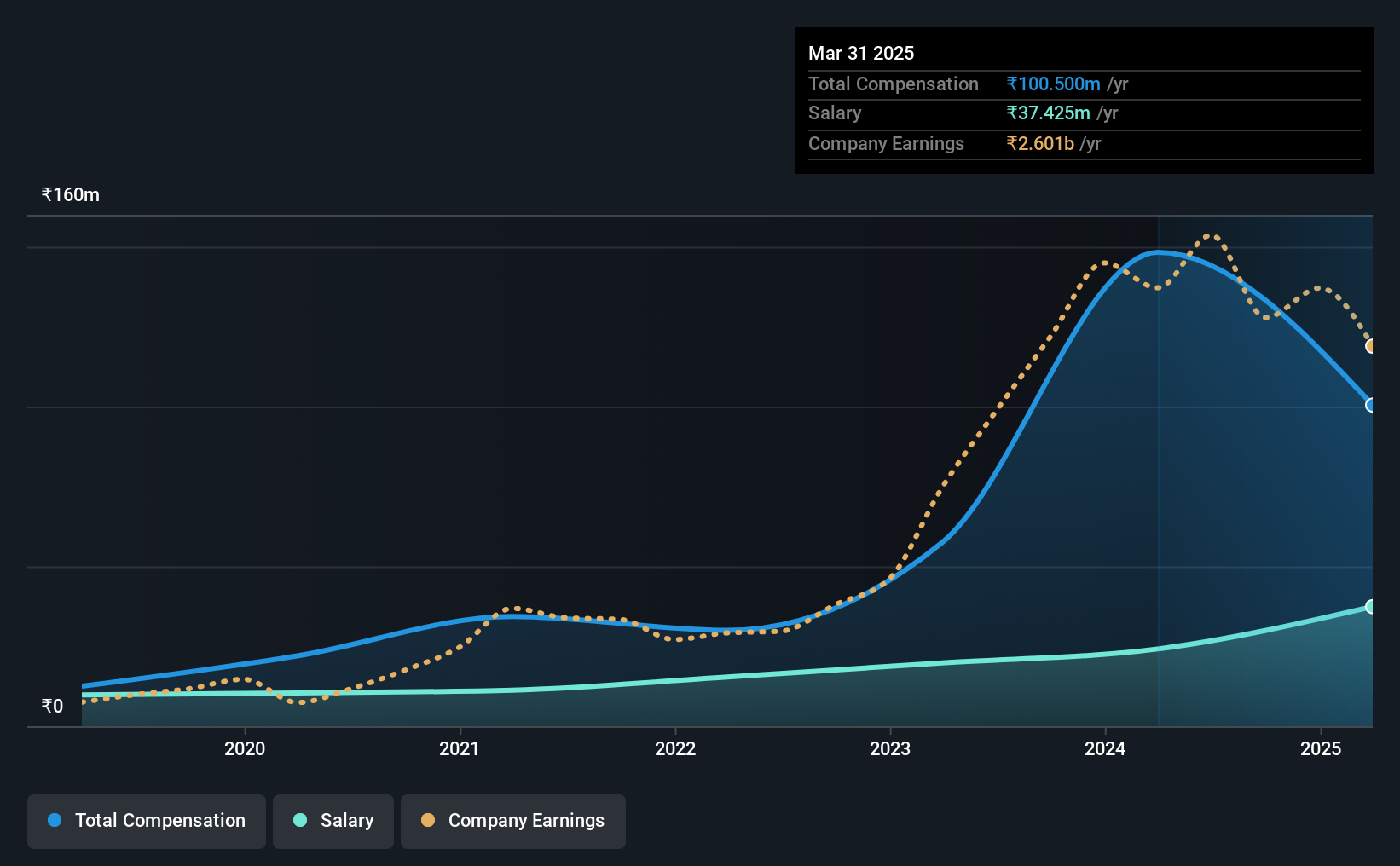
Task: Select the 2023 tick on the time axis
Action: pyautogui.click(x=890, y=748)
